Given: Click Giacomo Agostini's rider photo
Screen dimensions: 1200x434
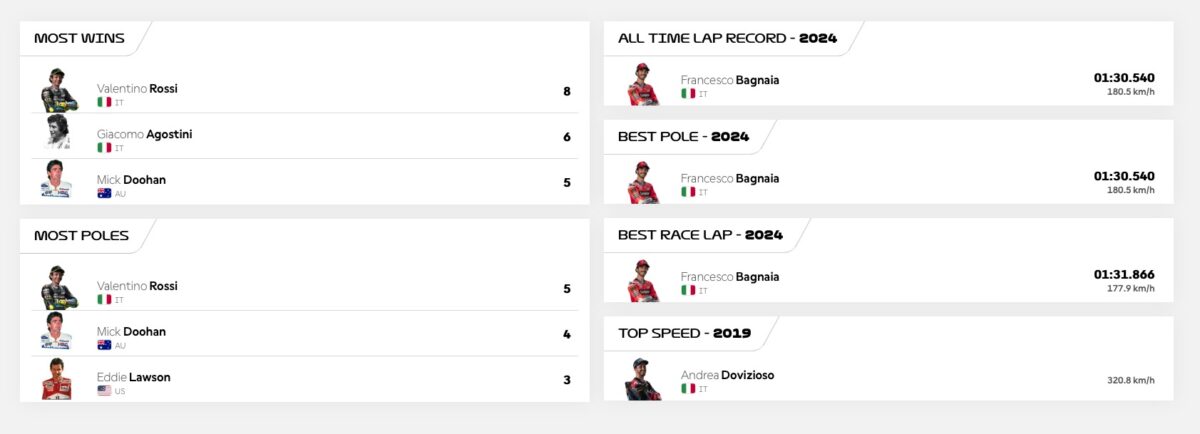Looking at the screenshot, I should [x=58, y=135].
